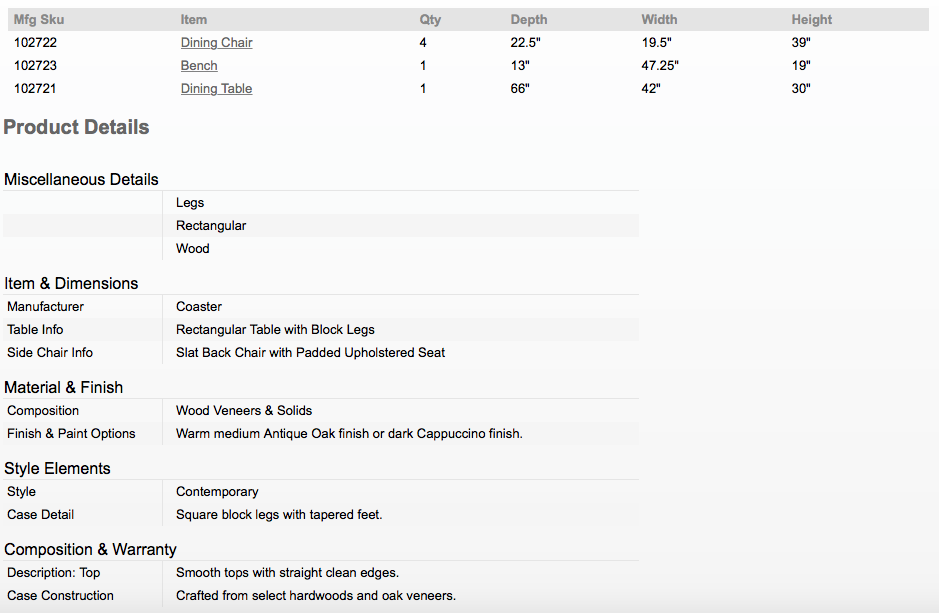Open the Dining Chair link
This screenshot has height=613, width=939.
[216, 43]
